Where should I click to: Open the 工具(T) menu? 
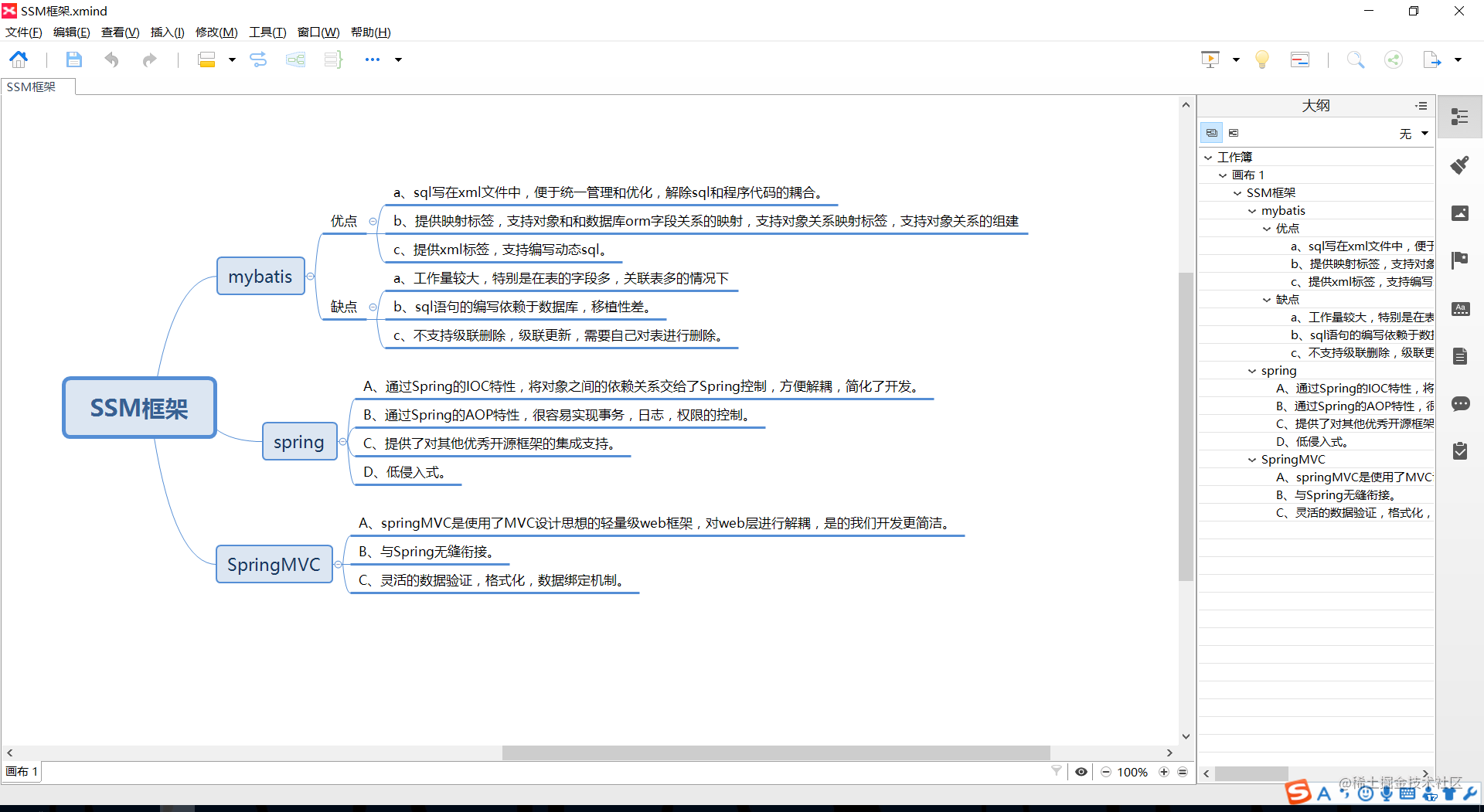pyautogui.click(x=266, y=32)
